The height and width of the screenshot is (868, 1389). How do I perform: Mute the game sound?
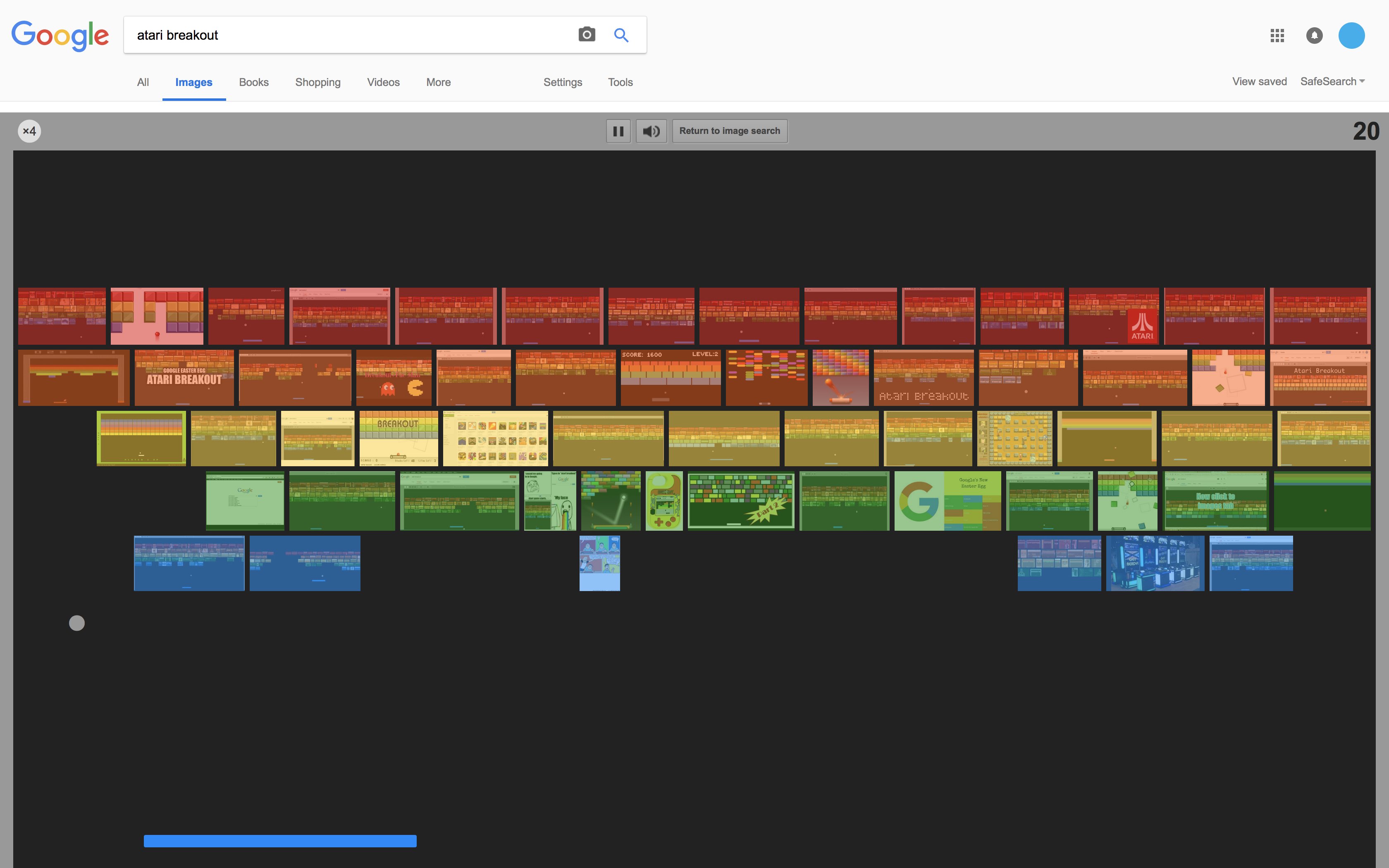click(651, 131)
